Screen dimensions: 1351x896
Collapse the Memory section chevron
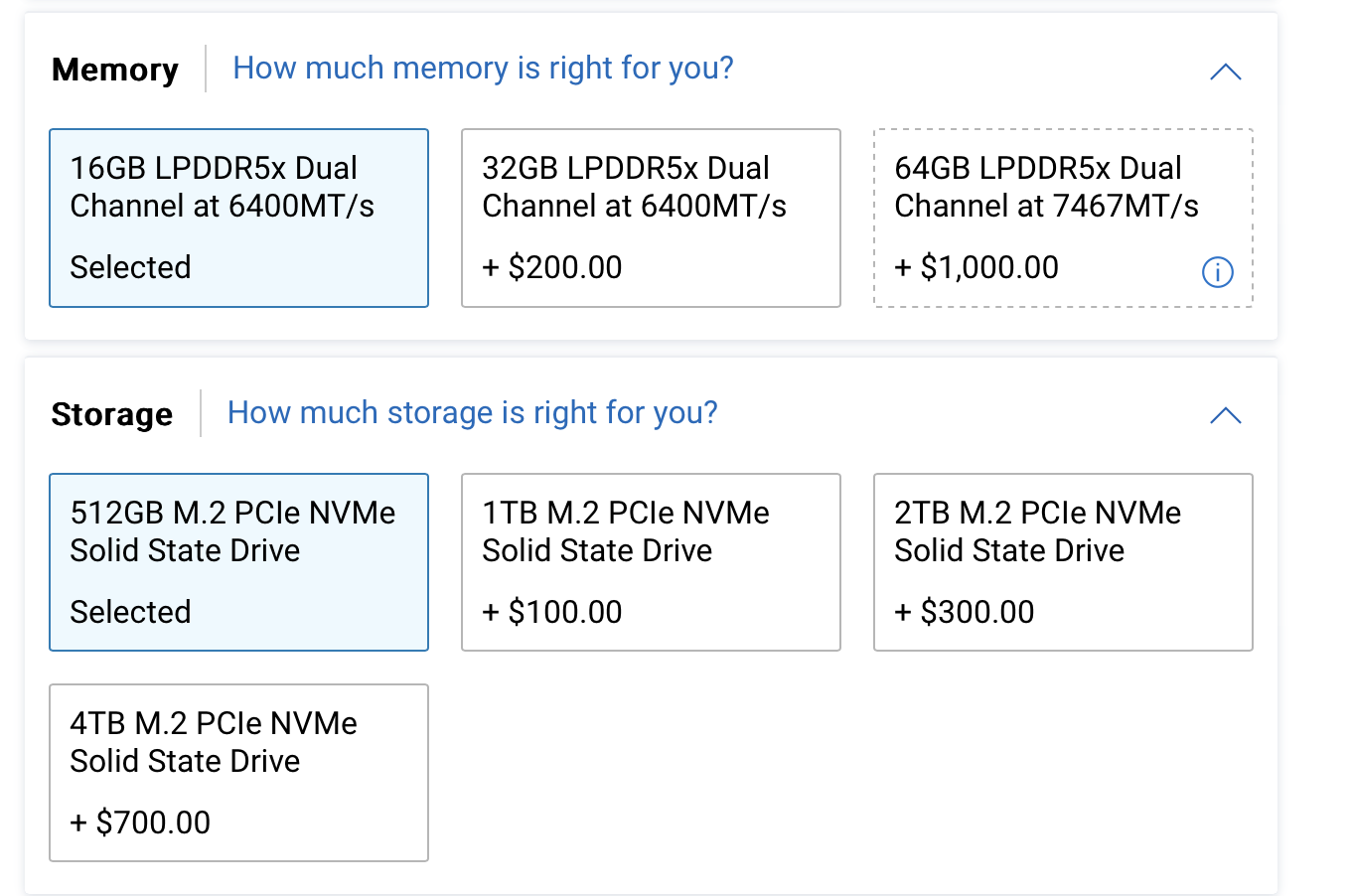click(1226, 72)
